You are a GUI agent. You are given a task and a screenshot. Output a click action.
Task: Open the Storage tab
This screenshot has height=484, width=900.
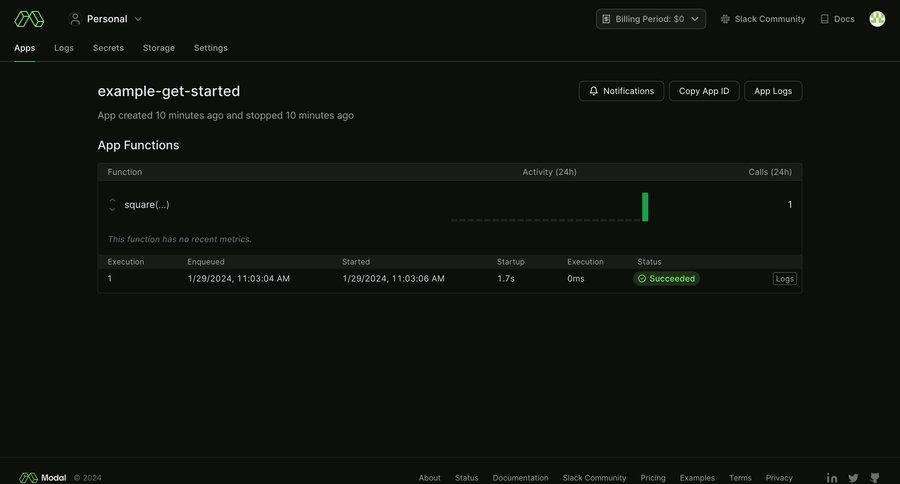[158, 48]
